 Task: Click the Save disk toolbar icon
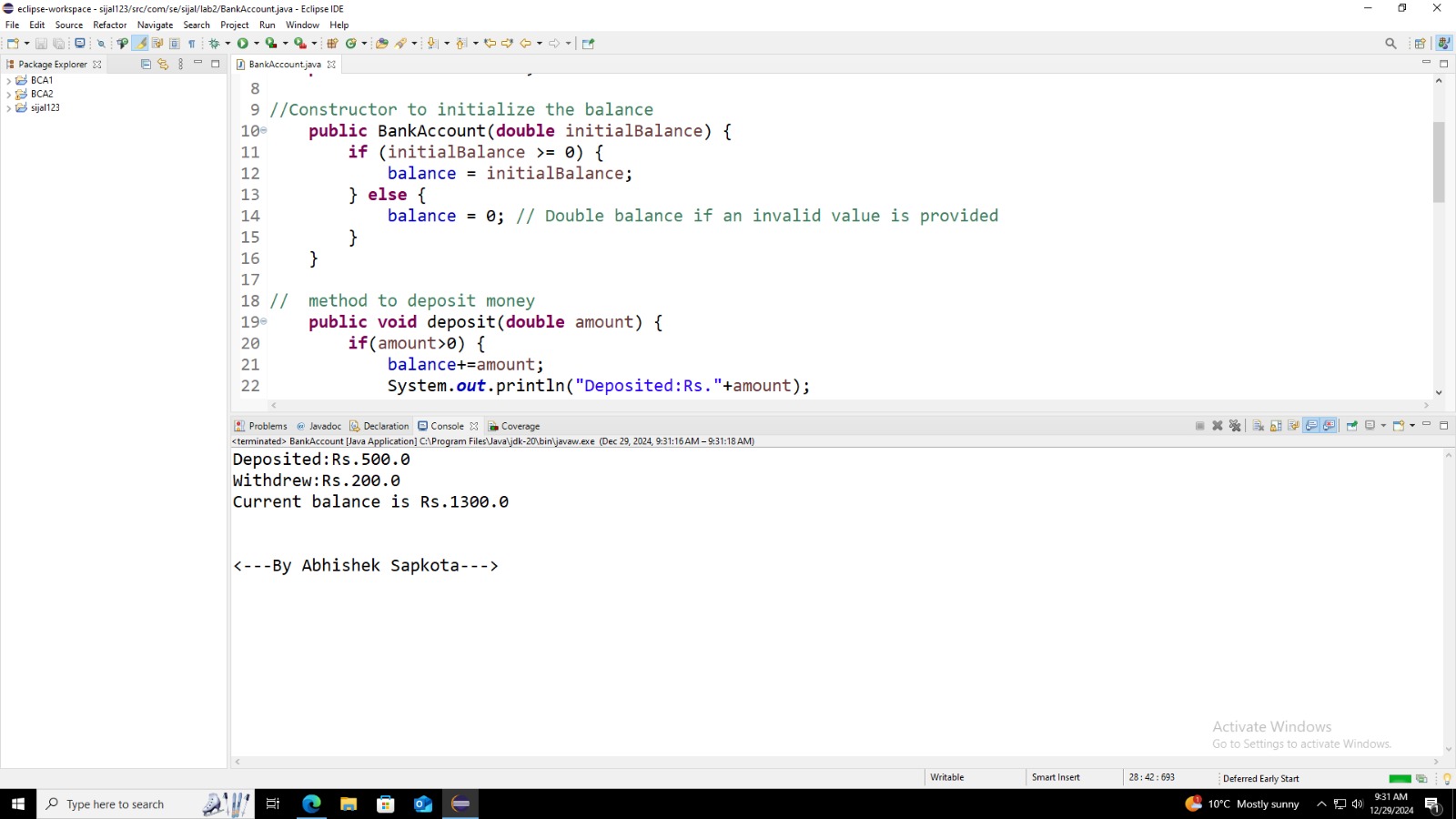click(41, 43)
